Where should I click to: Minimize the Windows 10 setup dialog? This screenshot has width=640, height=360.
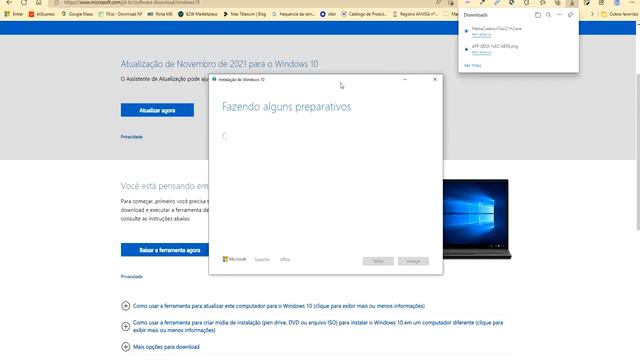(404, 80)
